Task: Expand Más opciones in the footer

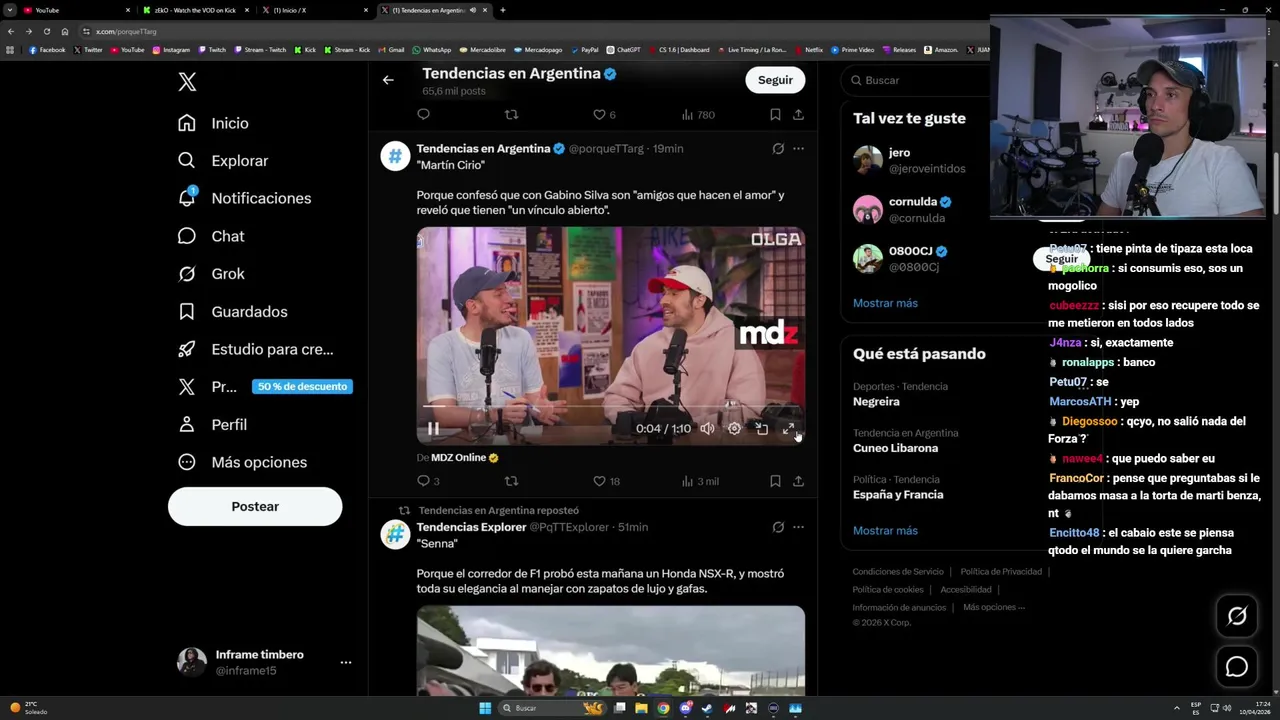Action: pyautogui.click(x=992, y=607)
